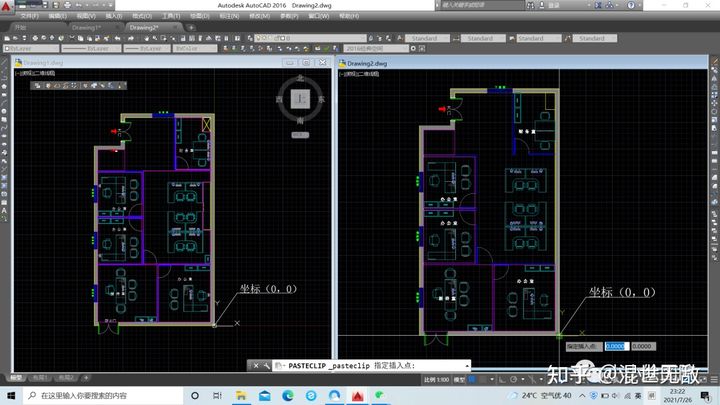Viewport: 720px width, 405px height.
Task: Click the Windows Start button
Action: pos(11,395)
